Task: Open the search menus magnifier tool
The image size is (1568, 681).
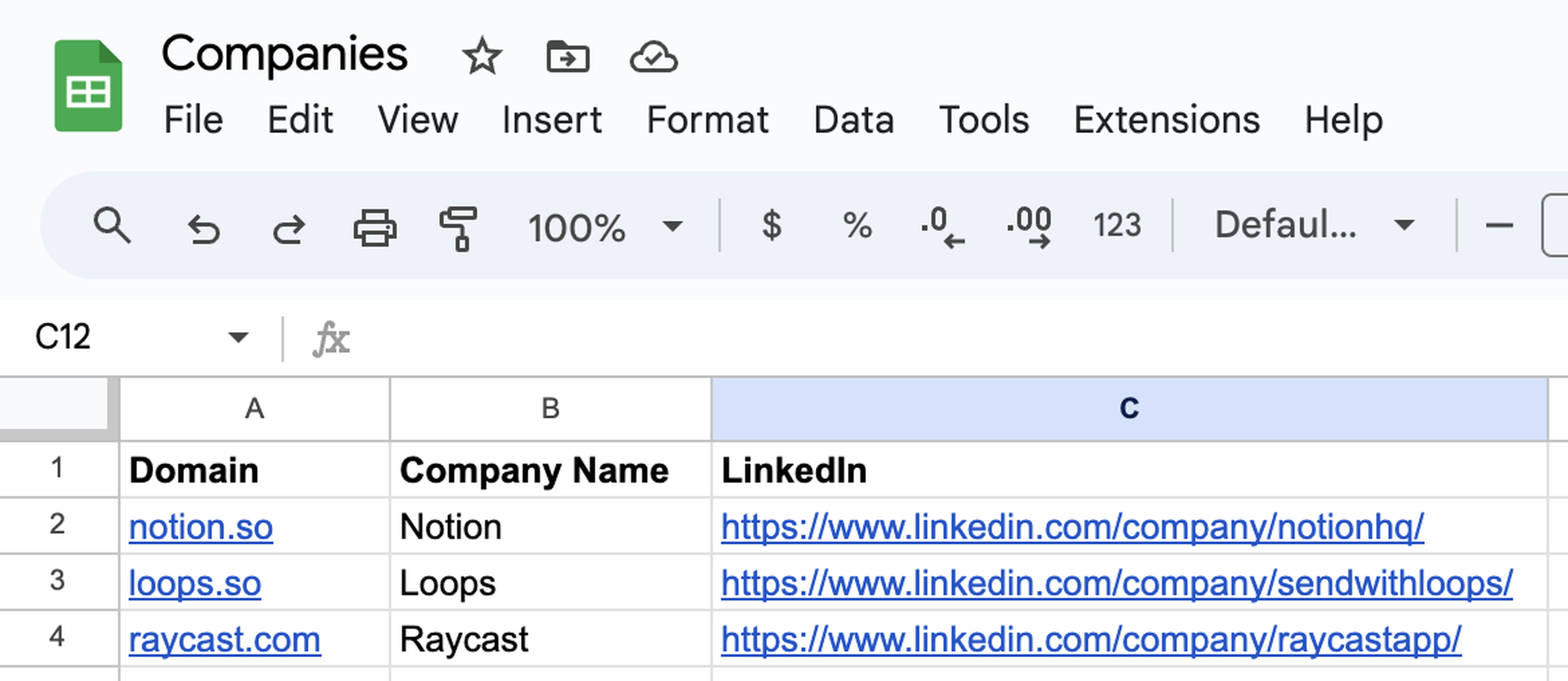Action: click(112, 226)
